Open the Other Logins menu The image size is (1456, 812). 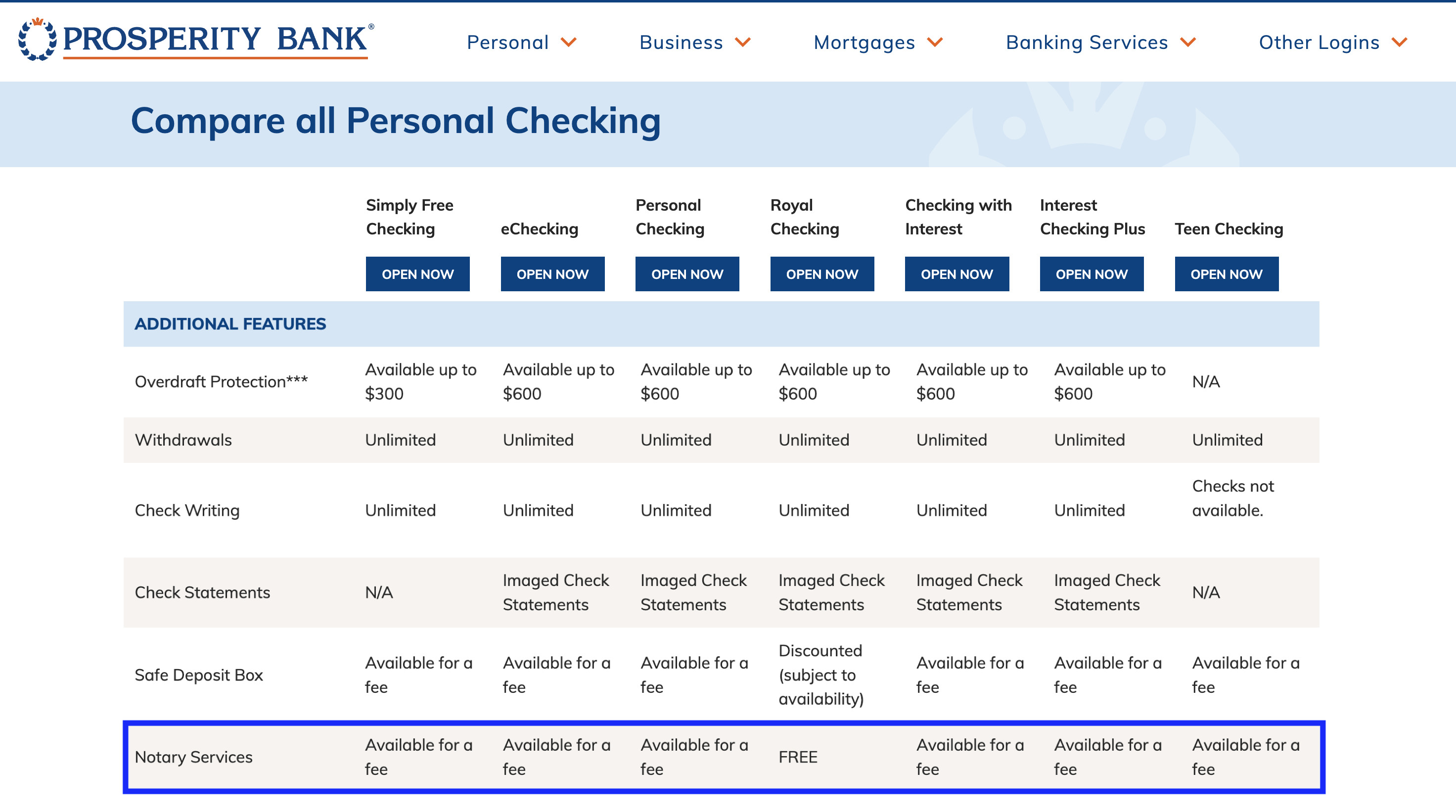click(x=1319, y=43)
